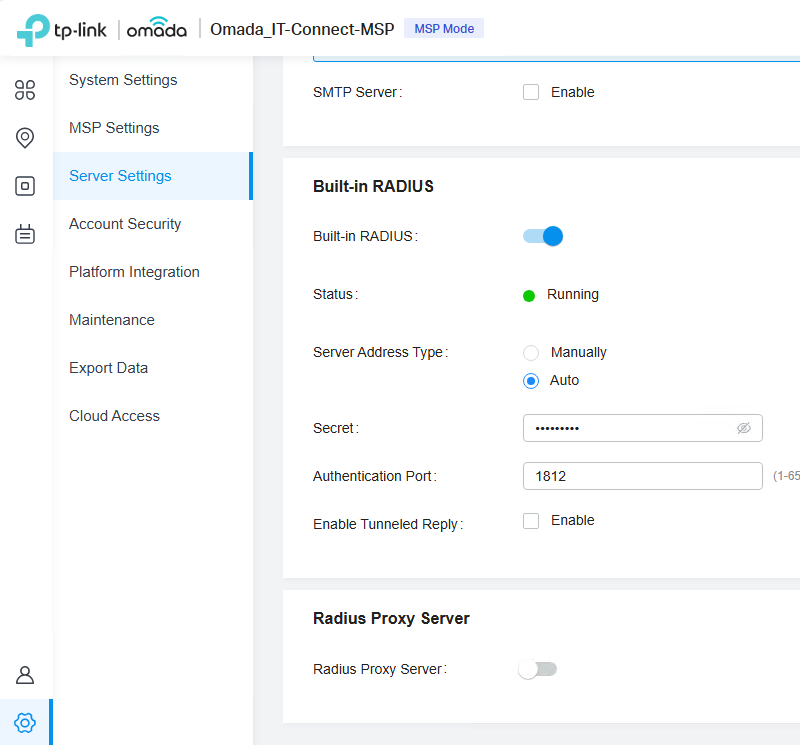The image size is (800, 745).
Task: Enable the Radius Proxy Server toggle
Action: [537, 668]
